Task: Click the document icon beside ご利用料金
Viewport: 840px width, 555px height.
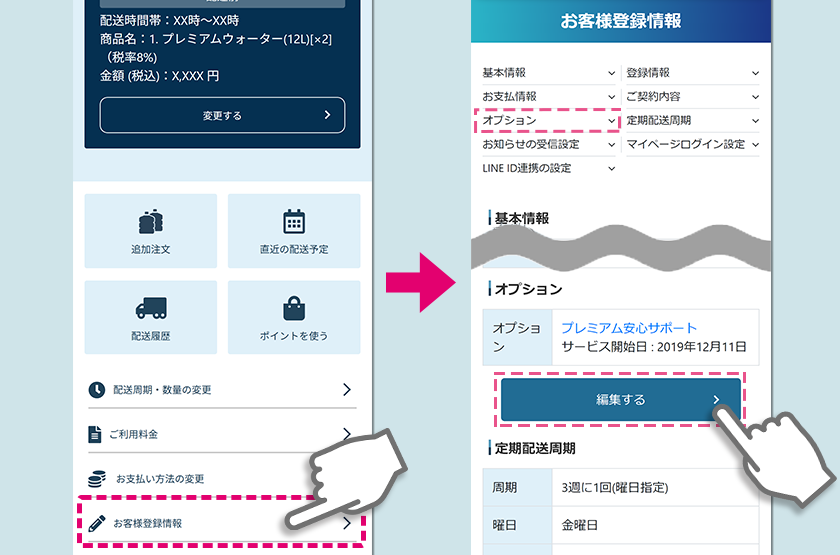Action: pos(95,434)
